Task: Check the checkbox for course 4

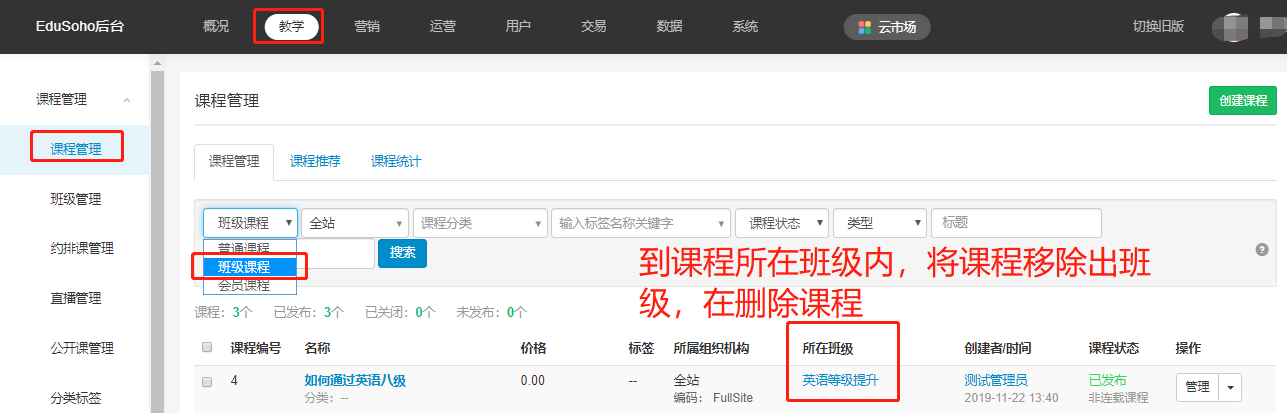Action: [x=207, y=382]
